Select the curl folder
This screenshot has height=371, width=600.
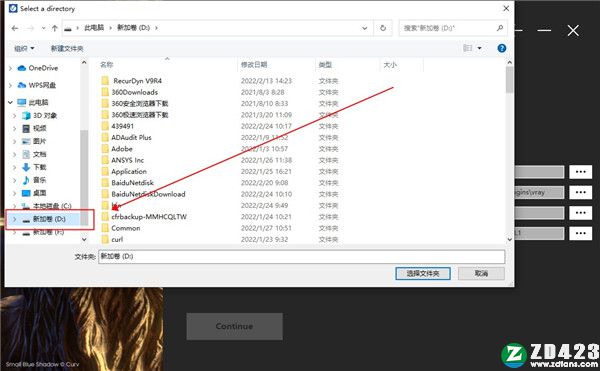[117, 239]
